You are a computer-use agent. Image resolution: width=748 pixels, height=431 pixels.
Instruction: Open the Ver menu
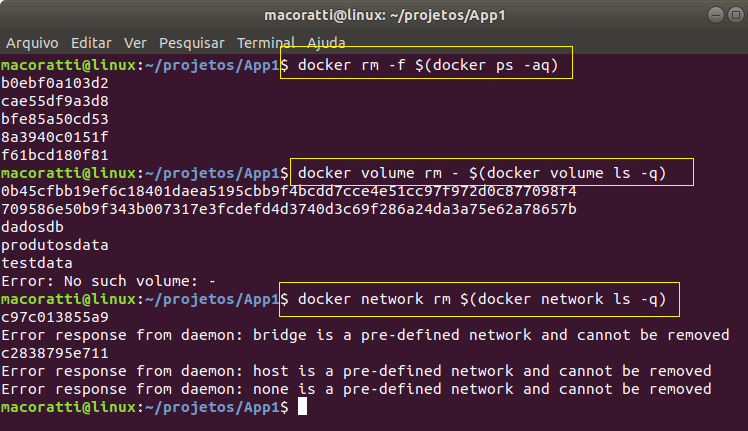(x=135, y=43)
